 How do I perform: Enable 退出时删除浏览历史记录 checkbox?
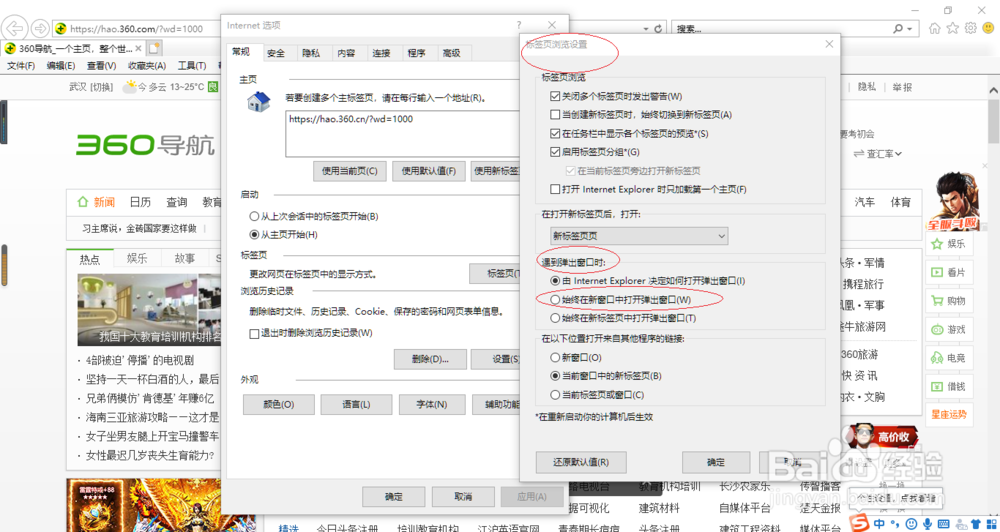tap(254, 333)
